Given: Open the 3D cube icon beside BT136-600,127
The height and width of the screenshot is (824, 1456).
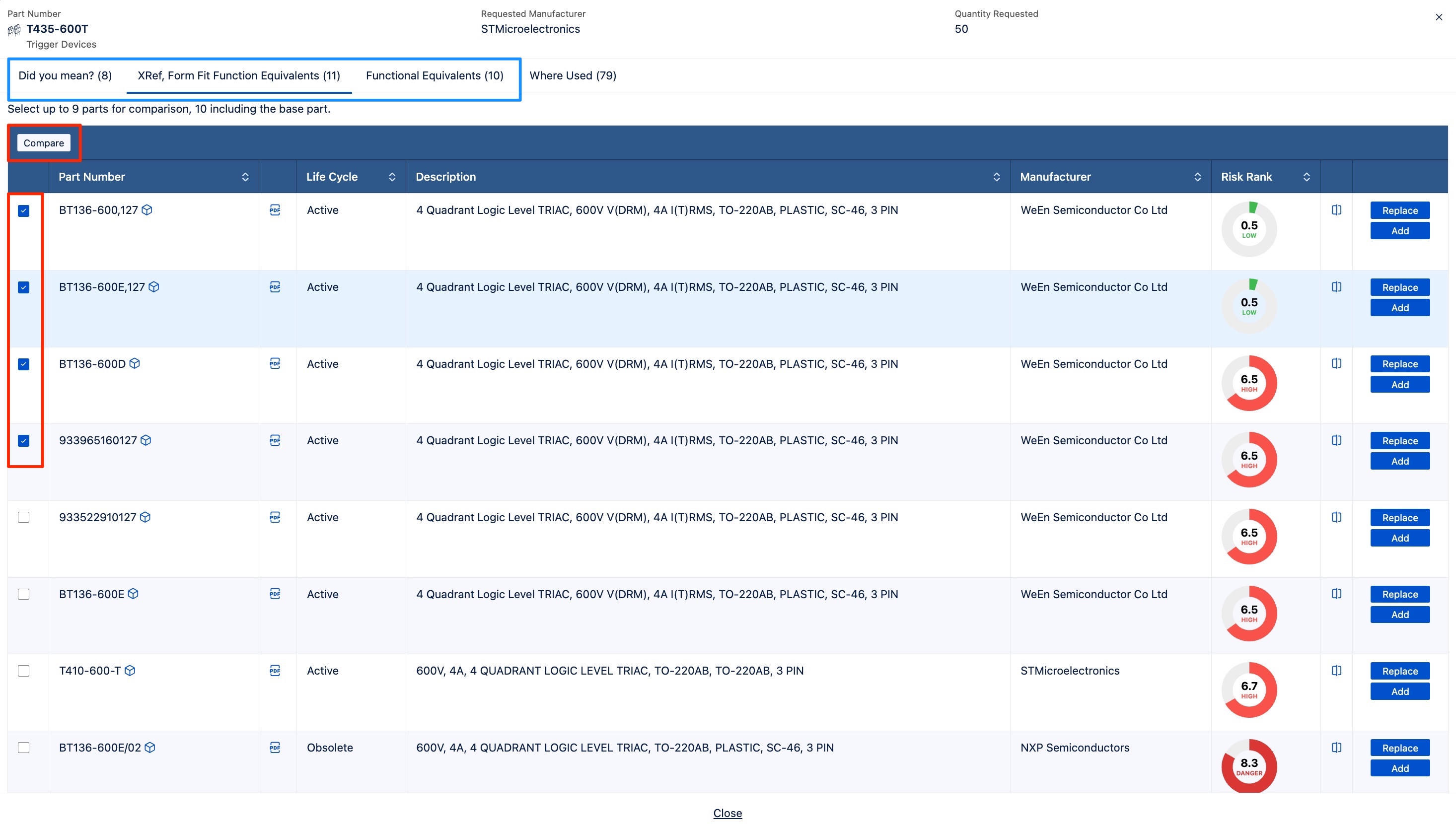Looking at the screenshot, I should pos(146,210).
